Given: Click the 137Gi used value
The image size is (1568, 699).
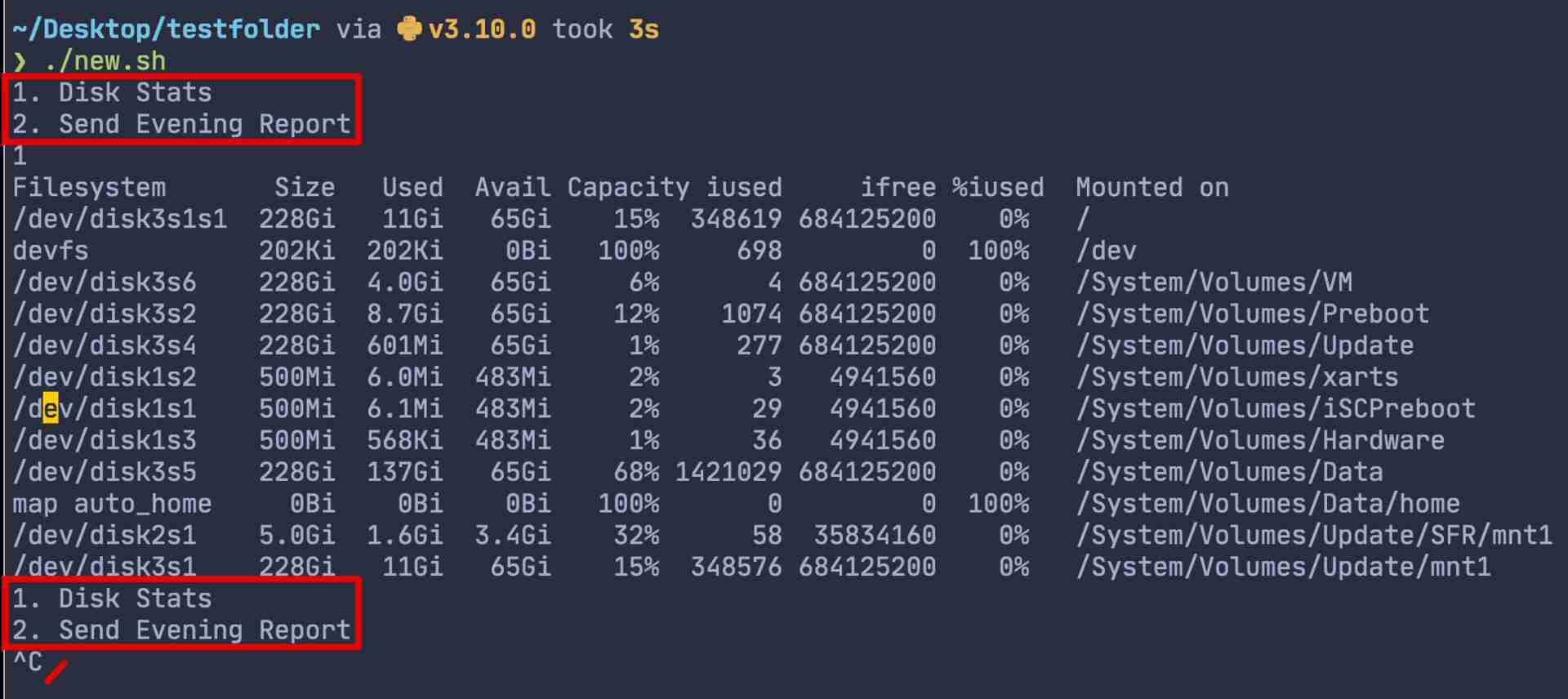Looking at the screenshot, I should (405, 472).
